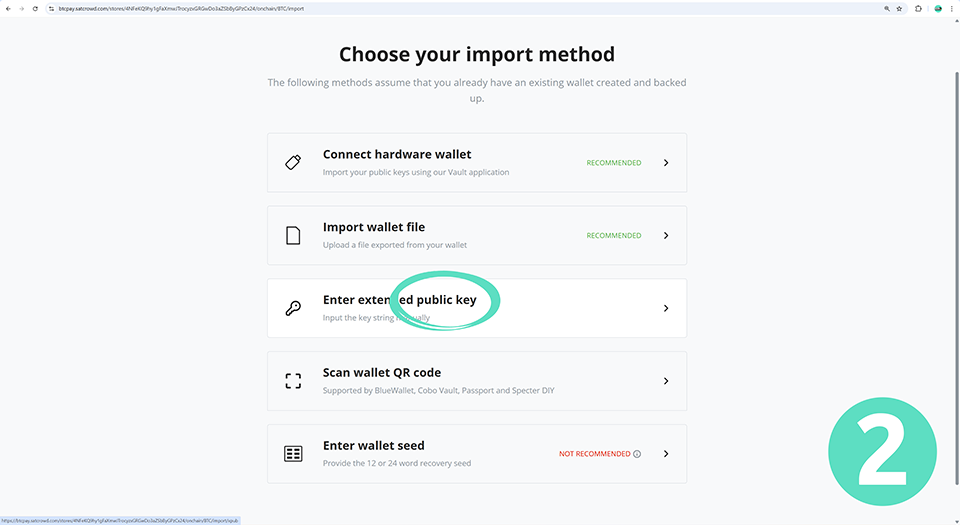Viewport: 960px width, 525px height.
Task: Open the browser profile avatar
Action: click(x=938, y=8)
